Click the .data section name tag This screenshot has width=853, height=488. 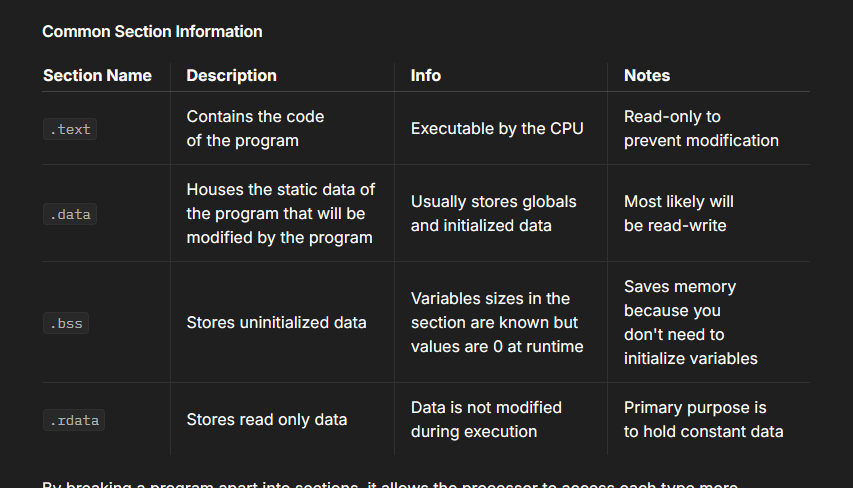click(x=70, y=214)
